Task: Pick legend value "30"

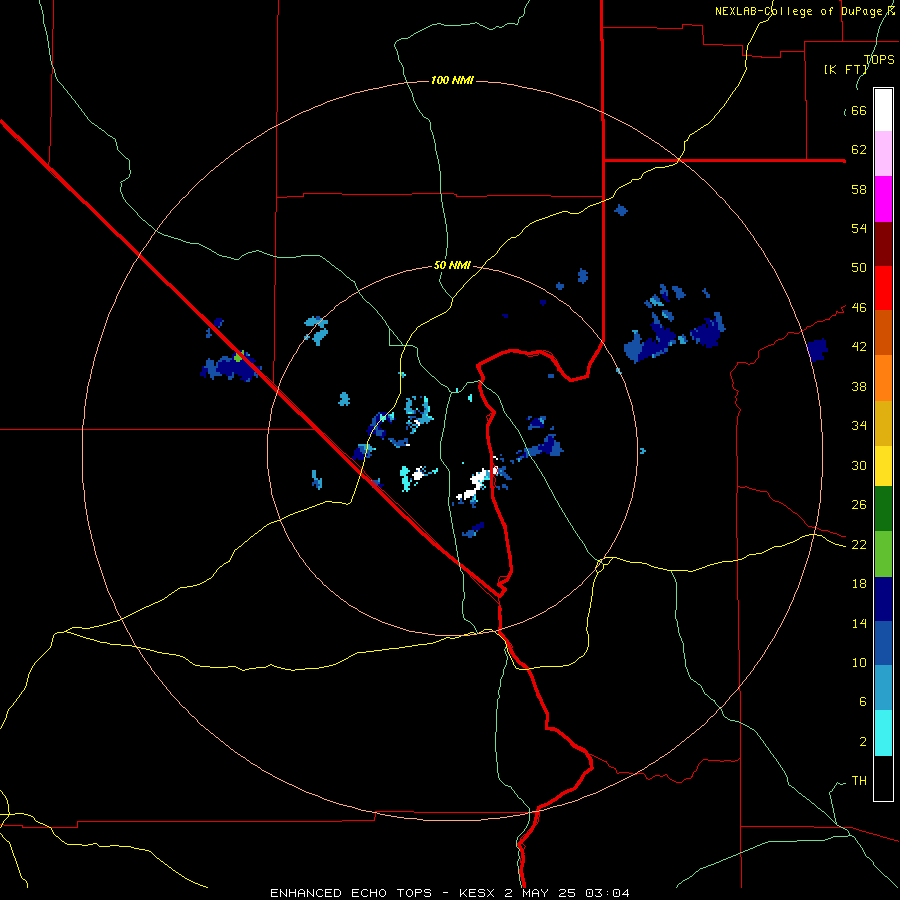Action: (x=859, y=465)
